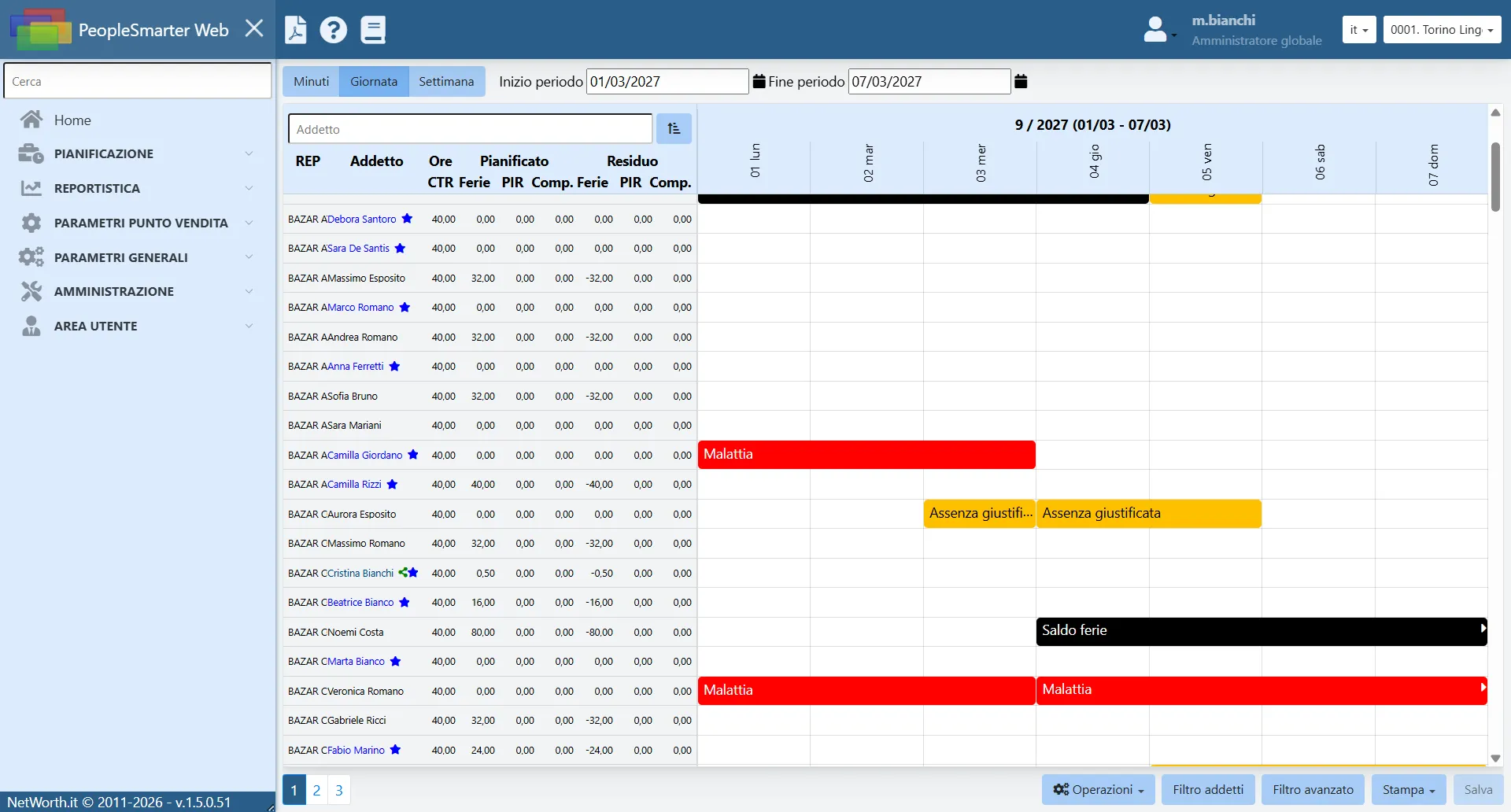Click the Saldo ferie black bar for Noemi Costa
Viewport: 1511px width, 812px height.
point(1262,631)
